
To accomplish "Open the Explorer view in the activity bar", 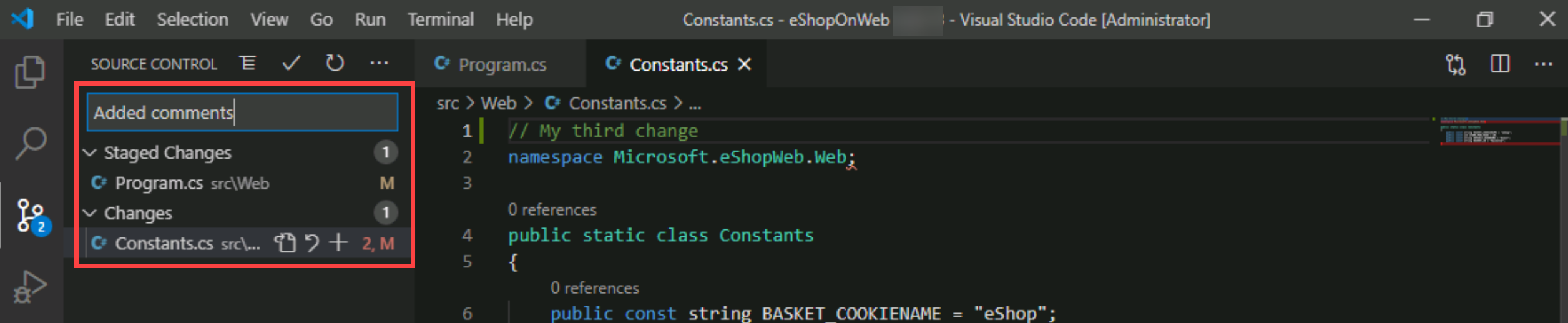I will point(30,72).
